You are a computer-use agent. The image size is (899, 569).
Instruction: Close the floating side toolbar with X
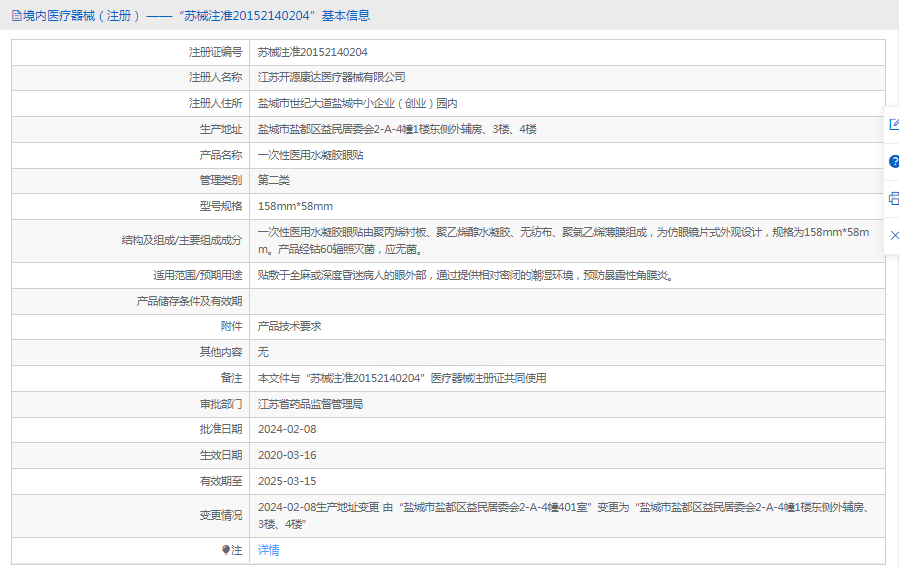click(893, 235)
